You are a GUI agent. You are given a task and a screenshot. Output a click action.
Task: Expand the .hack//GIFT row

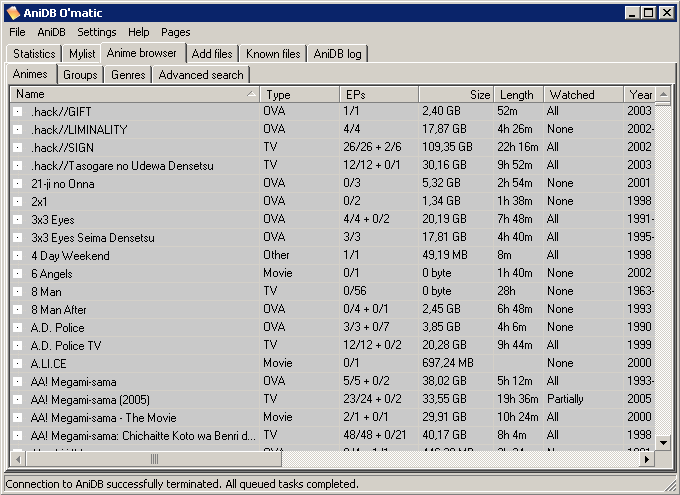(17, 112)
